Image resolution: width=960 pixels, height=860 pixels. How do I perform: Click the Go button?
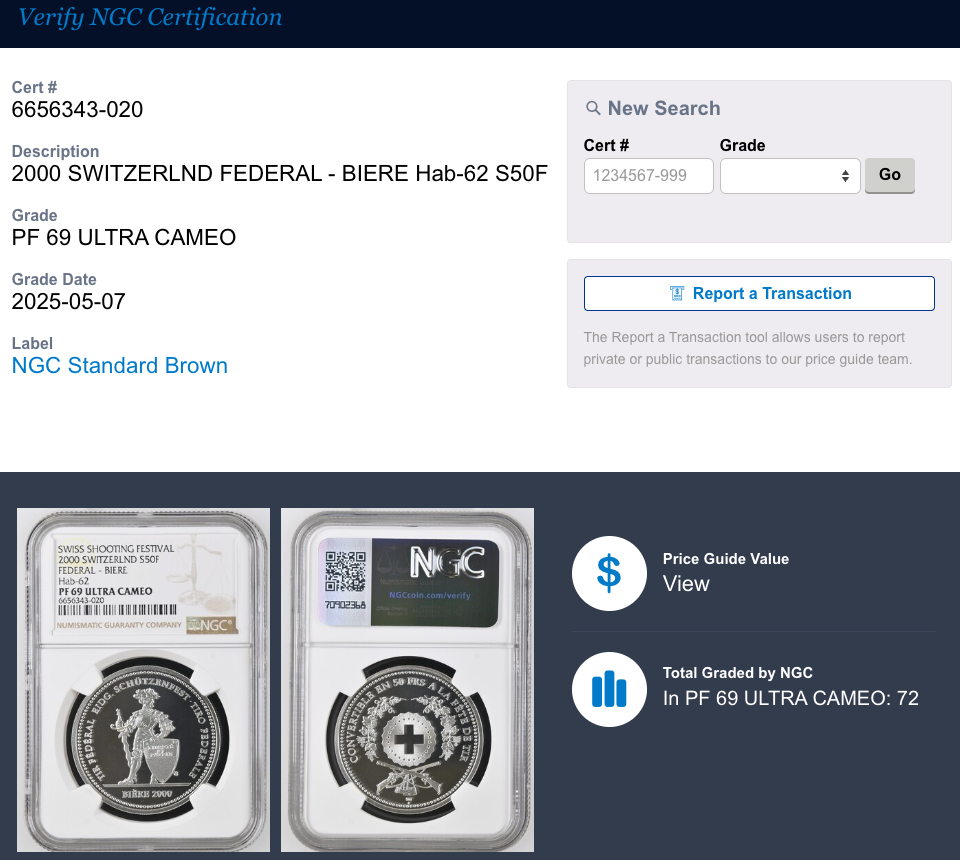point(890,175)
